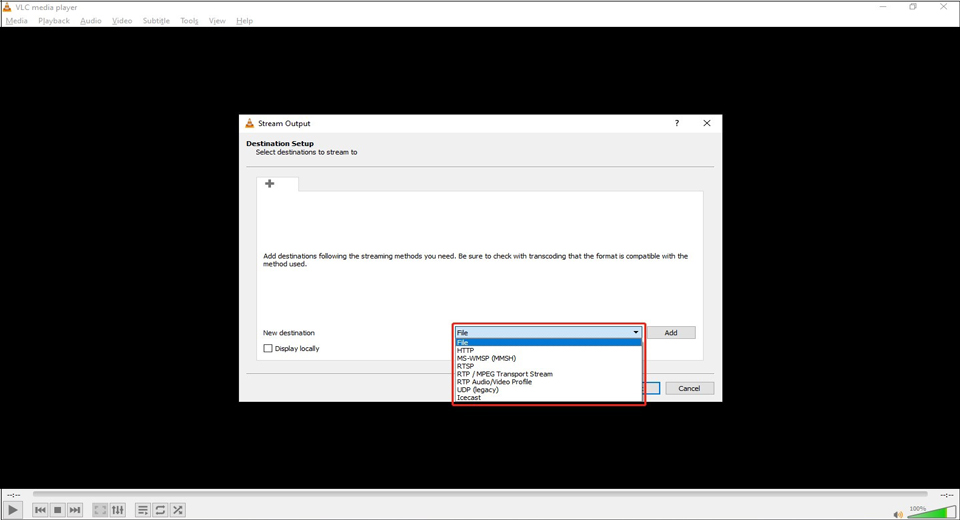
Task: Open the Media menu
Action: pos(17,20)
